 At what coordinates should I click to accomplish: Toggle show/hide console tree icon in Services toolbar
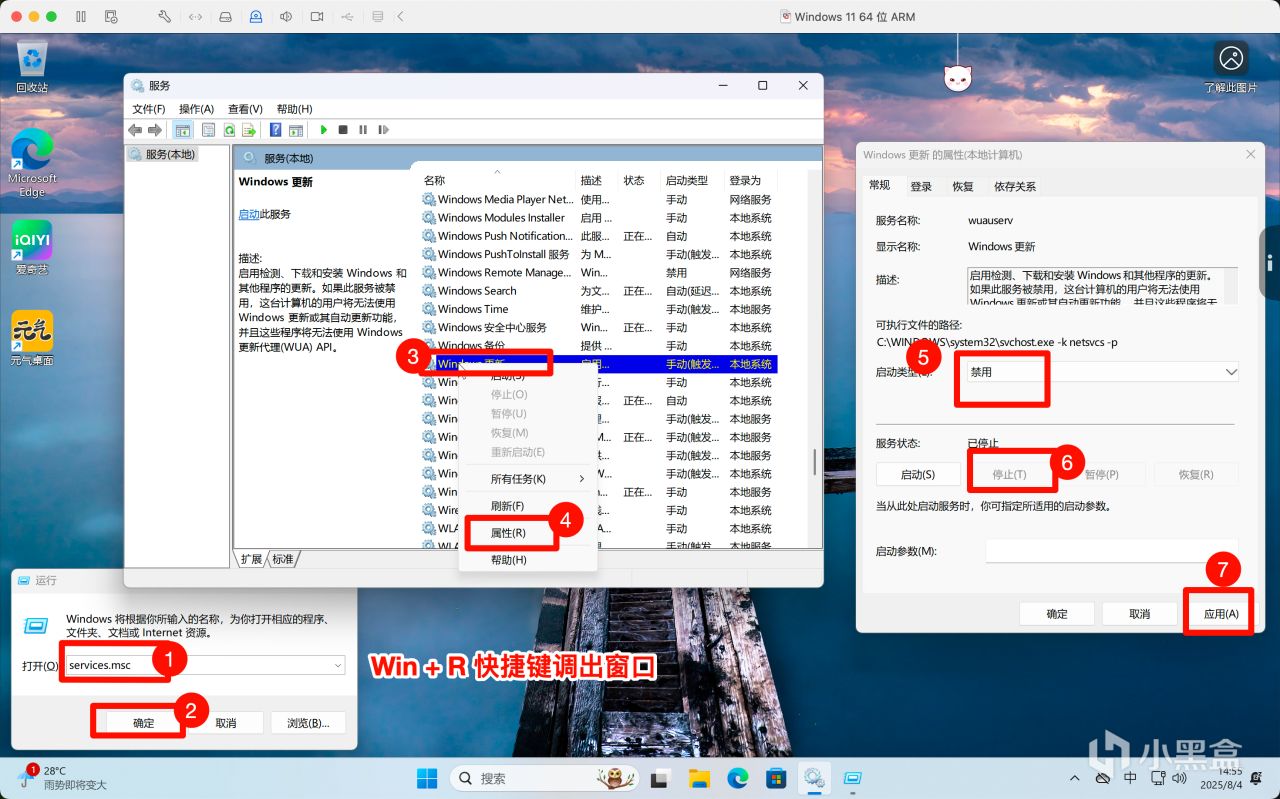click(x=183, y=130)
